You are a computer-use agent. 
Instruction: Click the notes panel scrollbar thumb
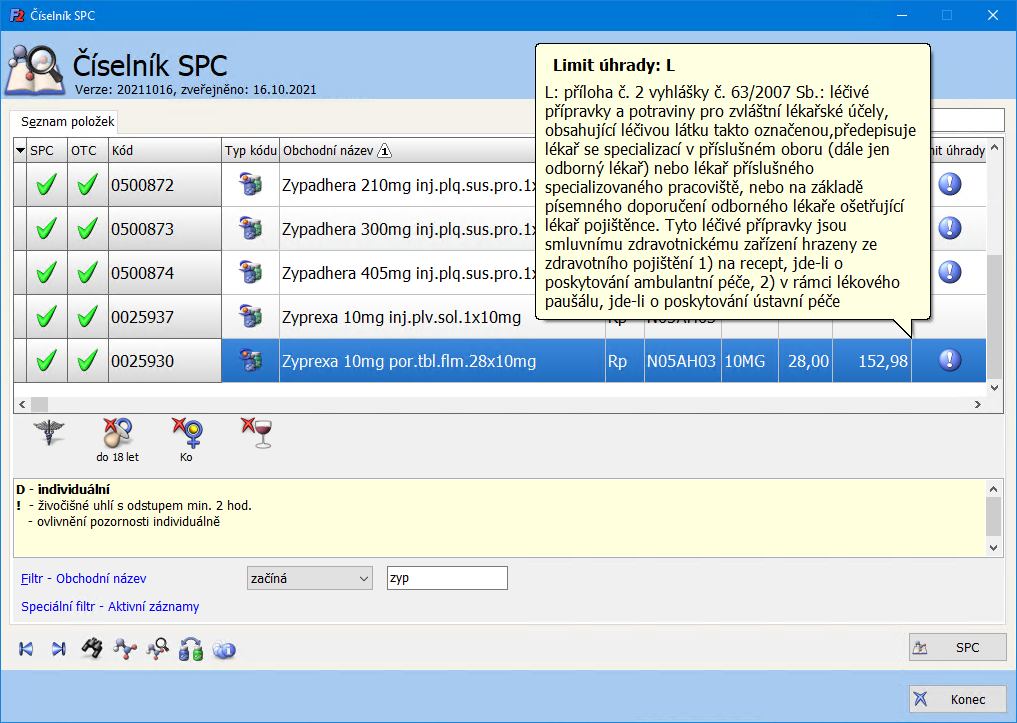tap(994, 517)
